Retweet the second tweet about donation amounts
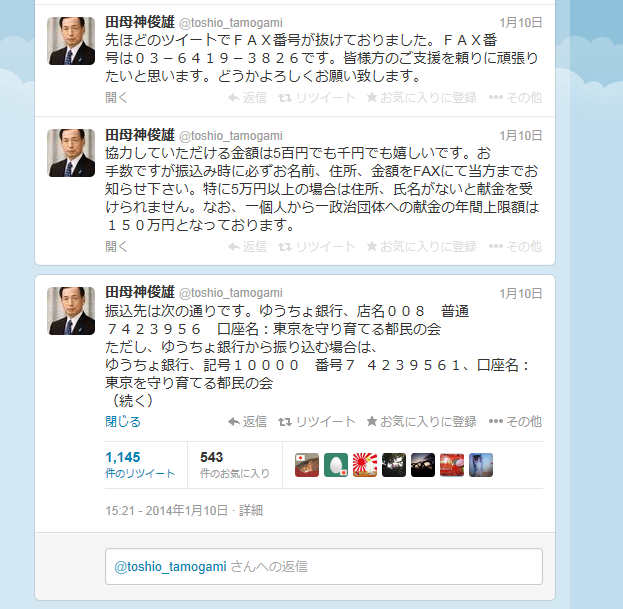Screen dimensions: 623x609 click(x=317, y=247)
